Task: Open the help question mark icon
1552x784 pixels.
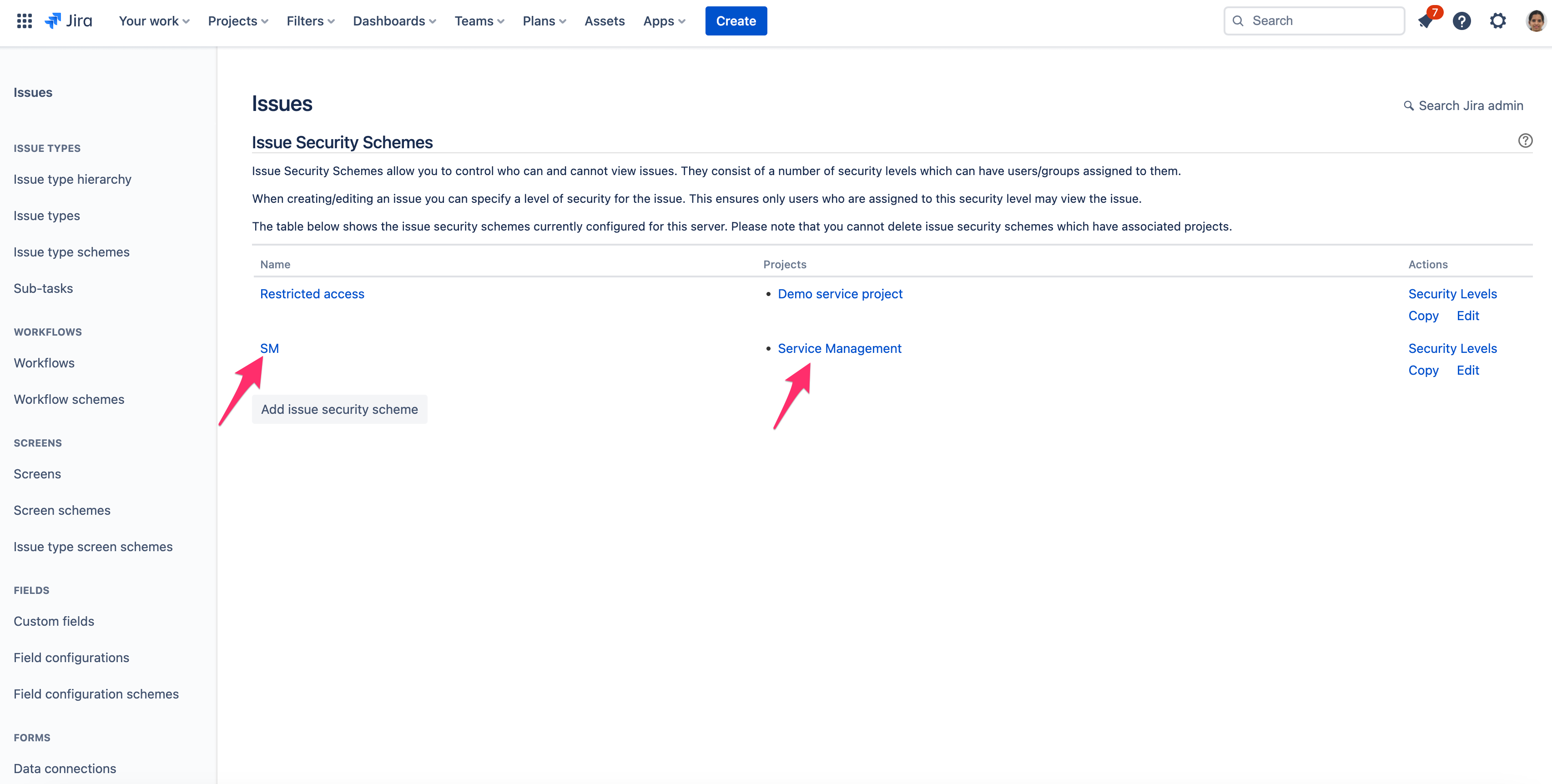Action: pyautogui.click(x=1461, y=21)
